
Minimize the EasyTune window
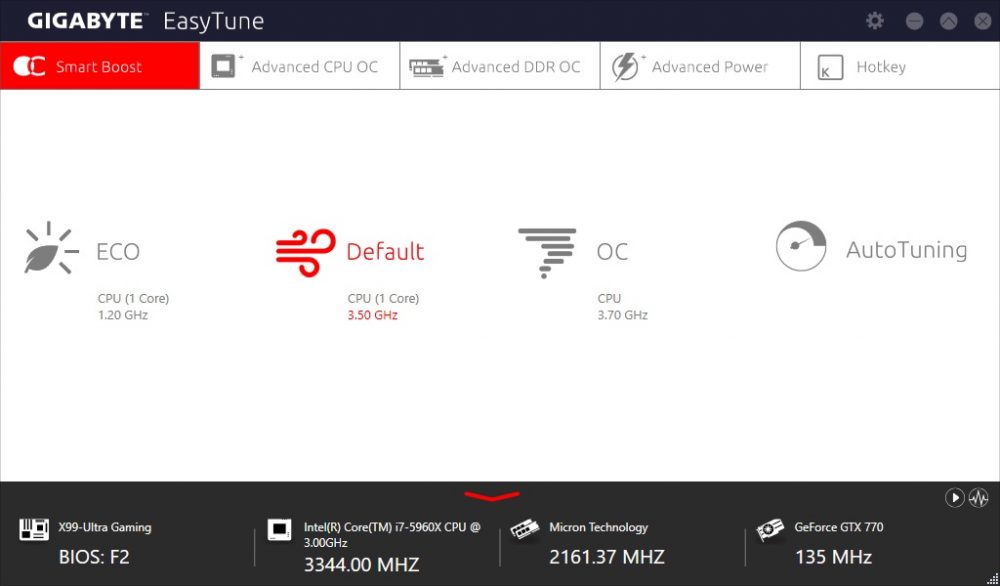tap(915, 21)
